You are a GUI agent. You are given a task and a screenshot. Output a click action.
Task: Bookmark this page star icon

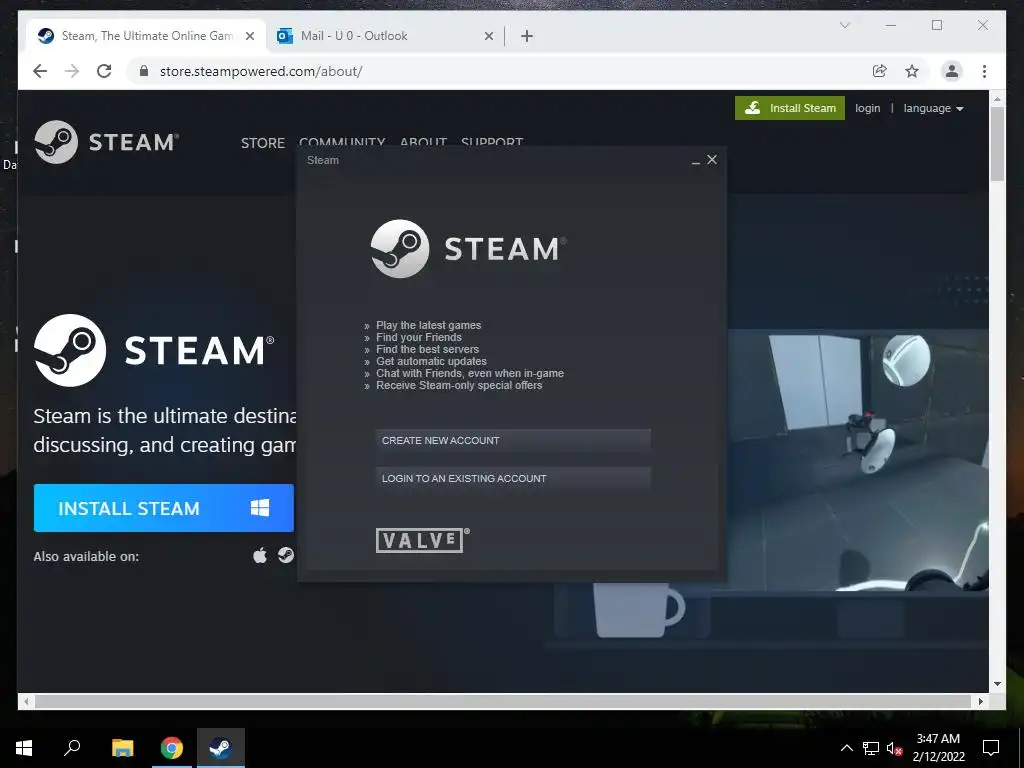pos(912,71)
